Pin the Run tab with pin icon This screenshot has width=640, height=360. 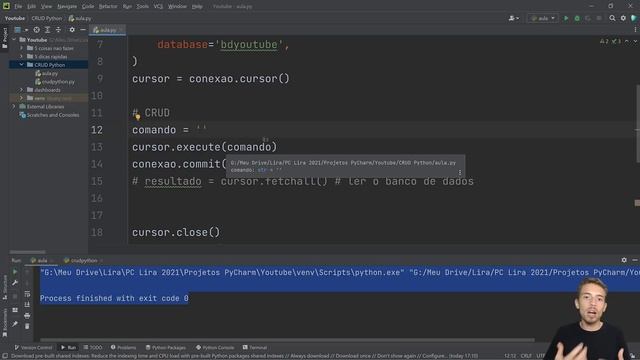[15, 324]
